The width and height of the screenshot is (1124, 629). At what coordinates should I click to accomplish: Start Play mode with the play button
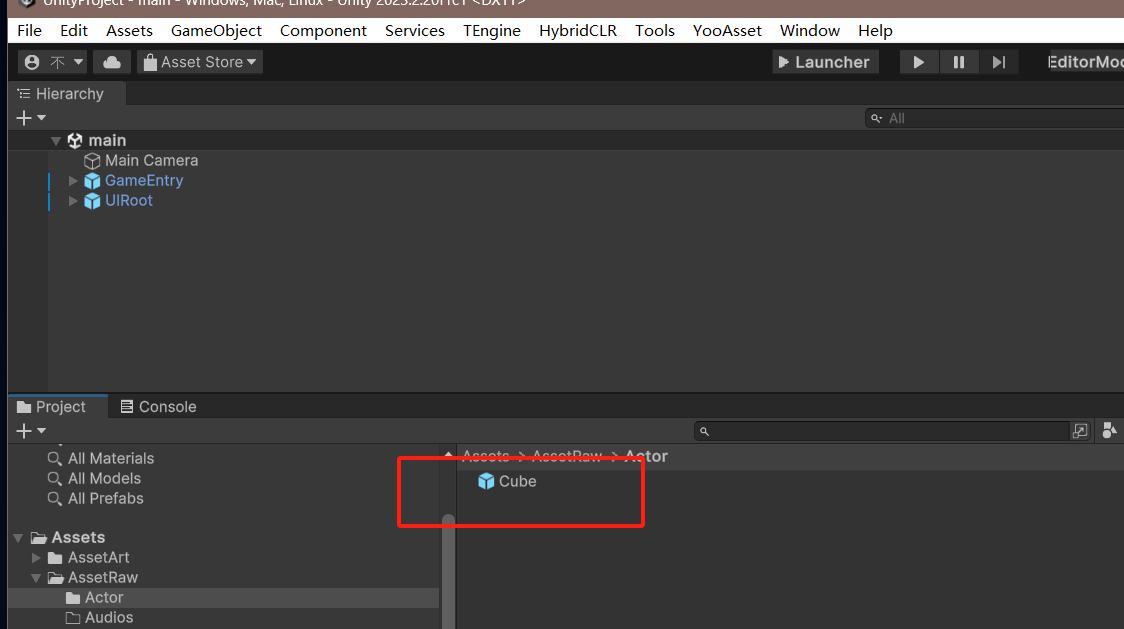coord(918,62)
